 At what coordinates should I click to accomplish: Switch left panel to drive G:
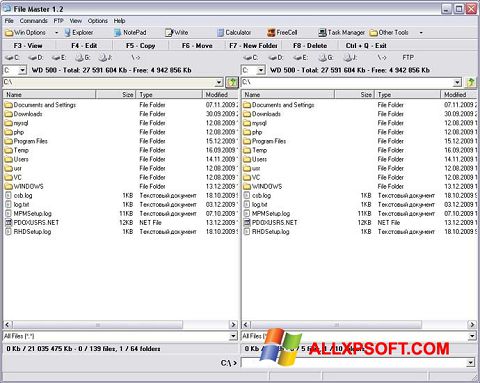tap(83, 58)
